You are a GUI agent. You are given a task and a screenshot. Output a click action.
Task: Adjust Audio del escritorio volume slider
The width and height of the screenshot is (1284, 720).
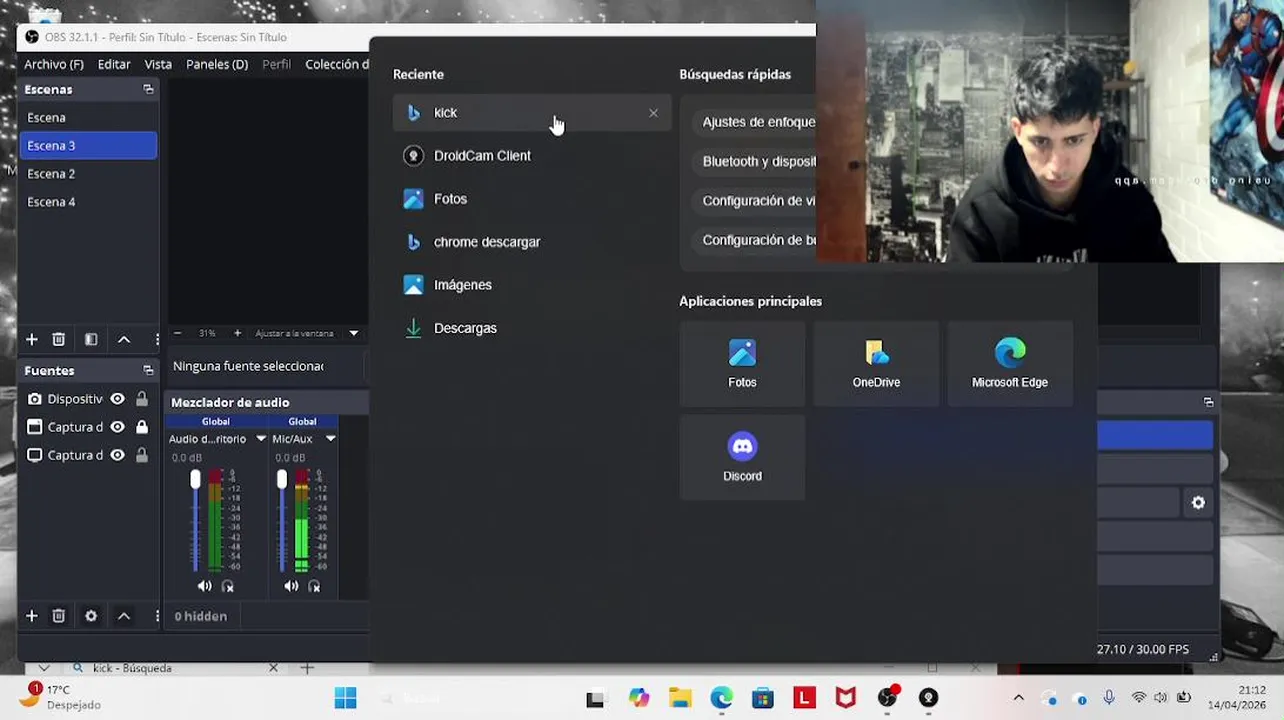pos(195,480)
